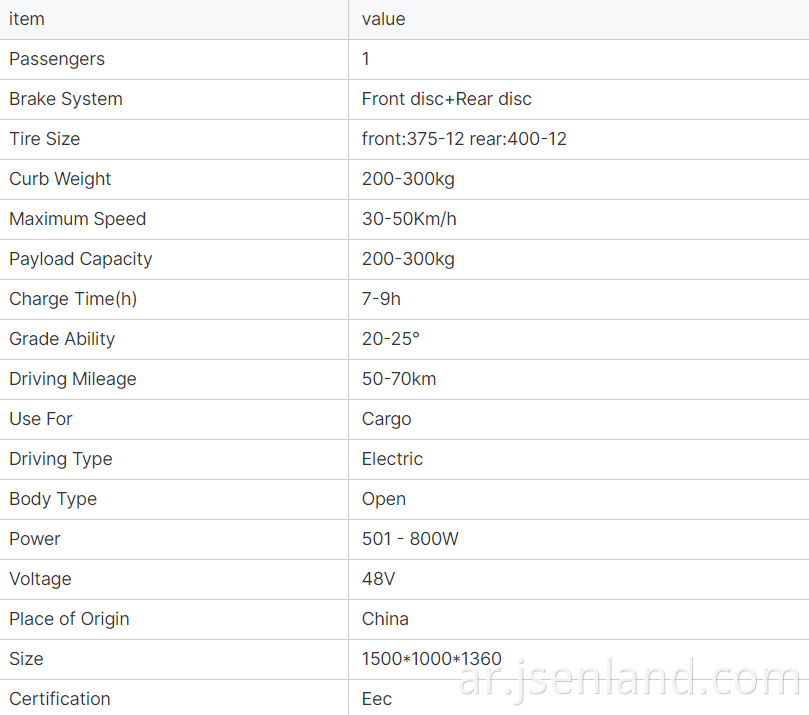
Task: Click the 'Cargo' use value
Action: tap(386, 419)
